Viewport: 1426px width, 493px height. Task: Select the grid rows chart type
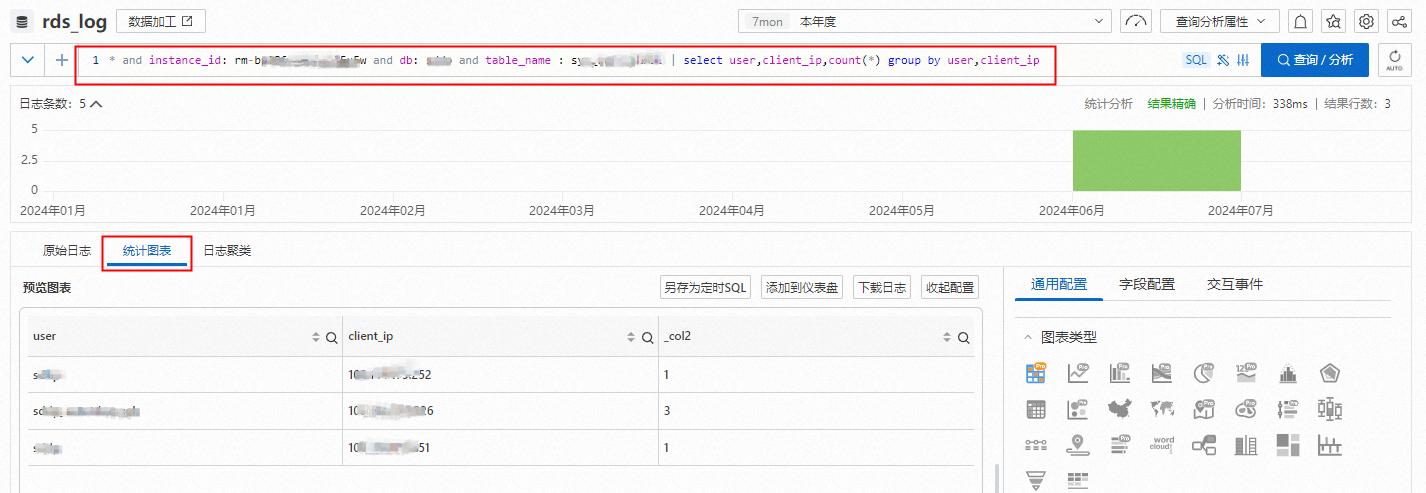point(1078,480)
